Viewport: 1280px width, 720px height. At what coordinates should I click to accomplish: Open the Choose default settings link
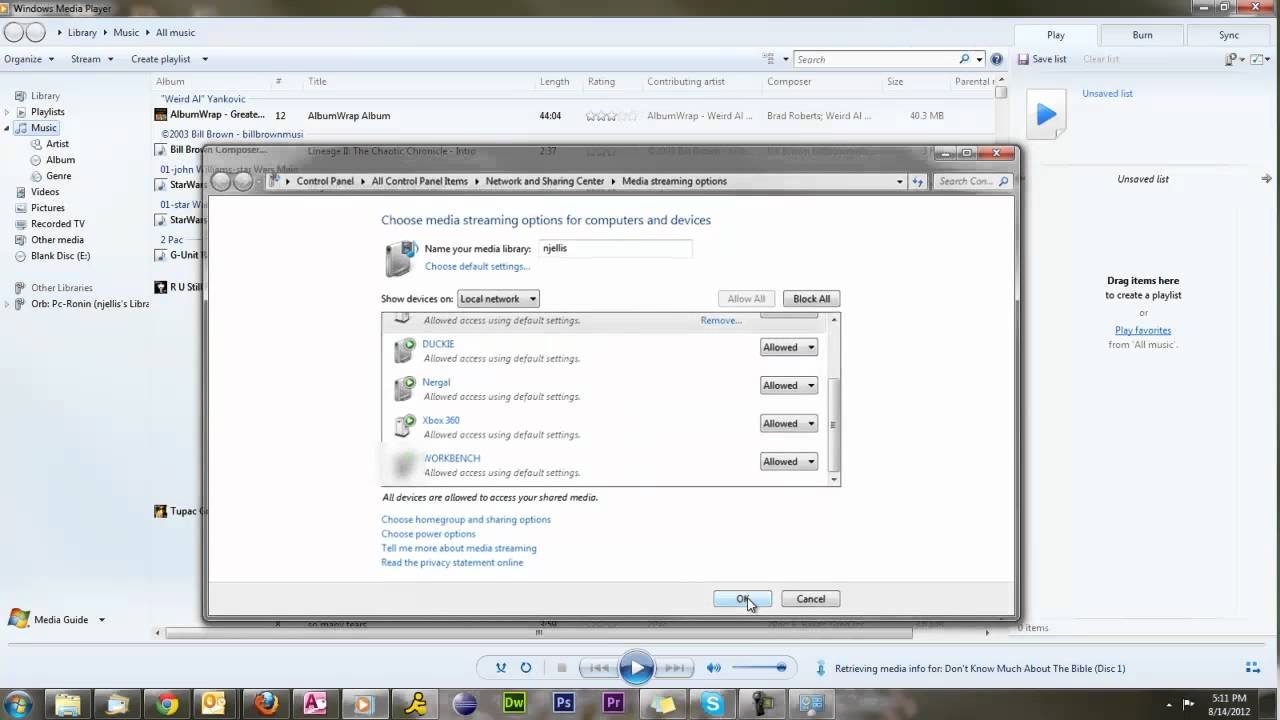(477, 266)
